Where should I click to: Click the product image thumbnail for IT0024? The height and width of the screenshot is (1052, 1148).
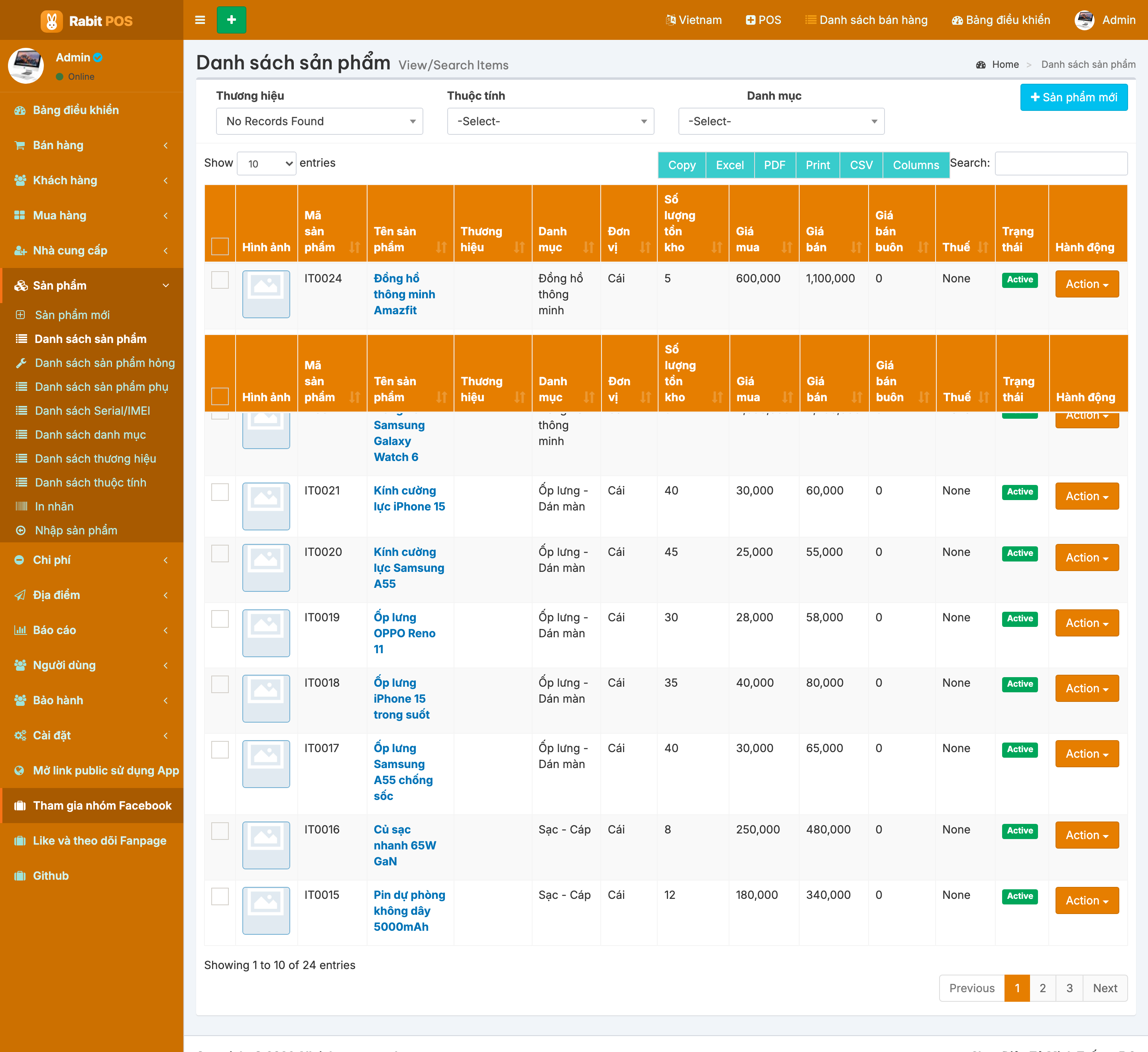pyautogui.click(x=266, y=294)
